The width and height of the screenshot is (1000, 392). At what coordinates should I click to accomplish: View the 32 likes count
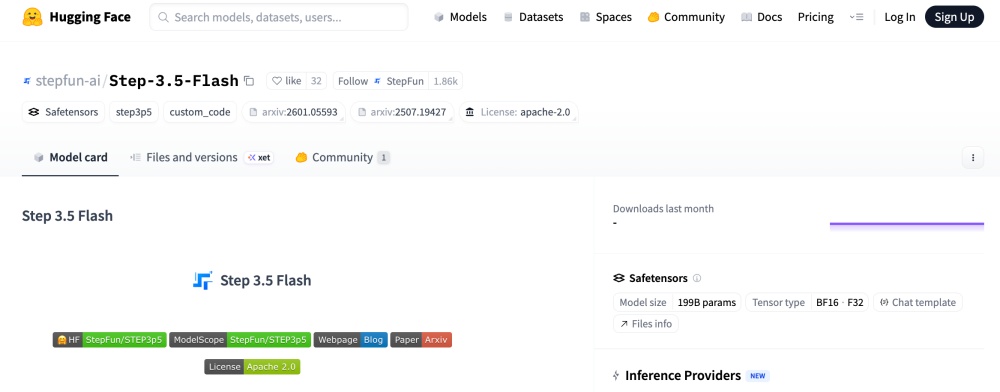click(x=316, y=81)
